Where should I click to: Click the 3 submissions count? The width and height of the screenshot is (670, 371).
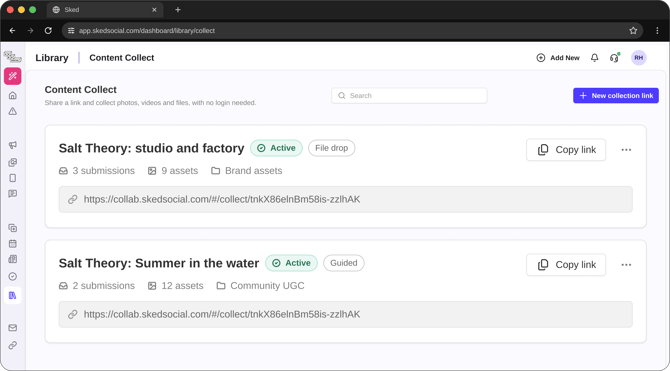(x=97, y=171)
